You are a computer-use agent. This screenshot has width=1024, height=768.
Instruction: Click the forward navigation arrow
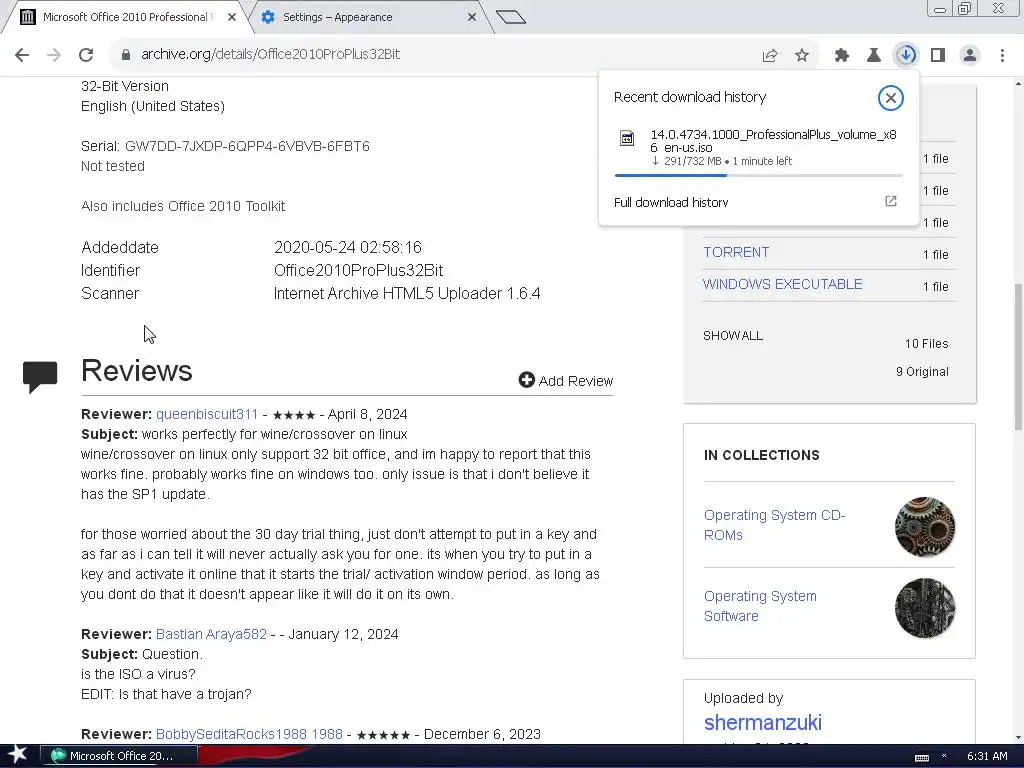click(x=54, y=55)
